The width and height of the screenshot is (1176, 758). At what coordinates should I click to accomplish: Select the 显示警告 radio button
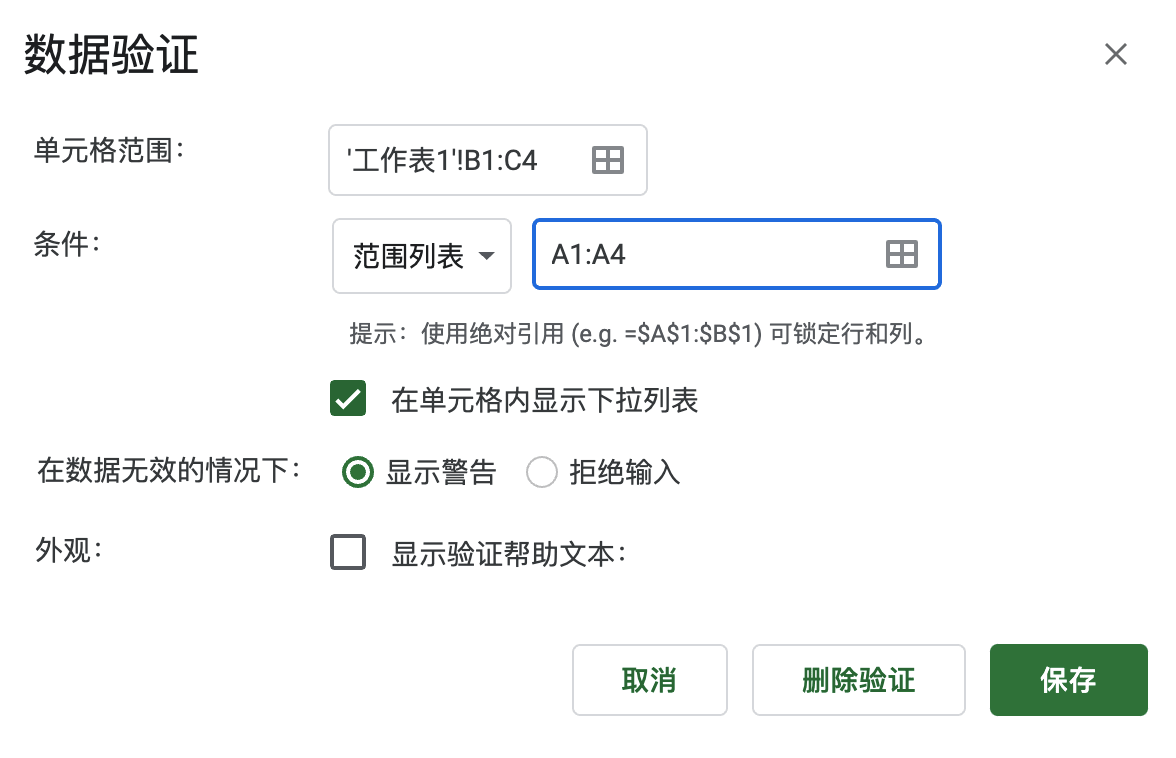(357, 472)
